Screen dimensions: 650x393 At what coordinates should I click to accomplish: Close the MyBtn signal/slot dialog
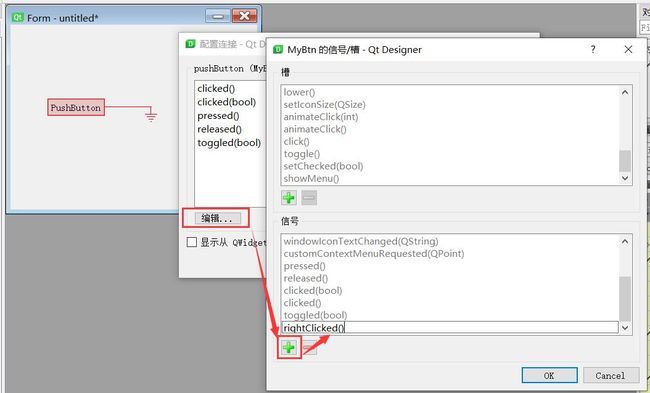point(628,49)
